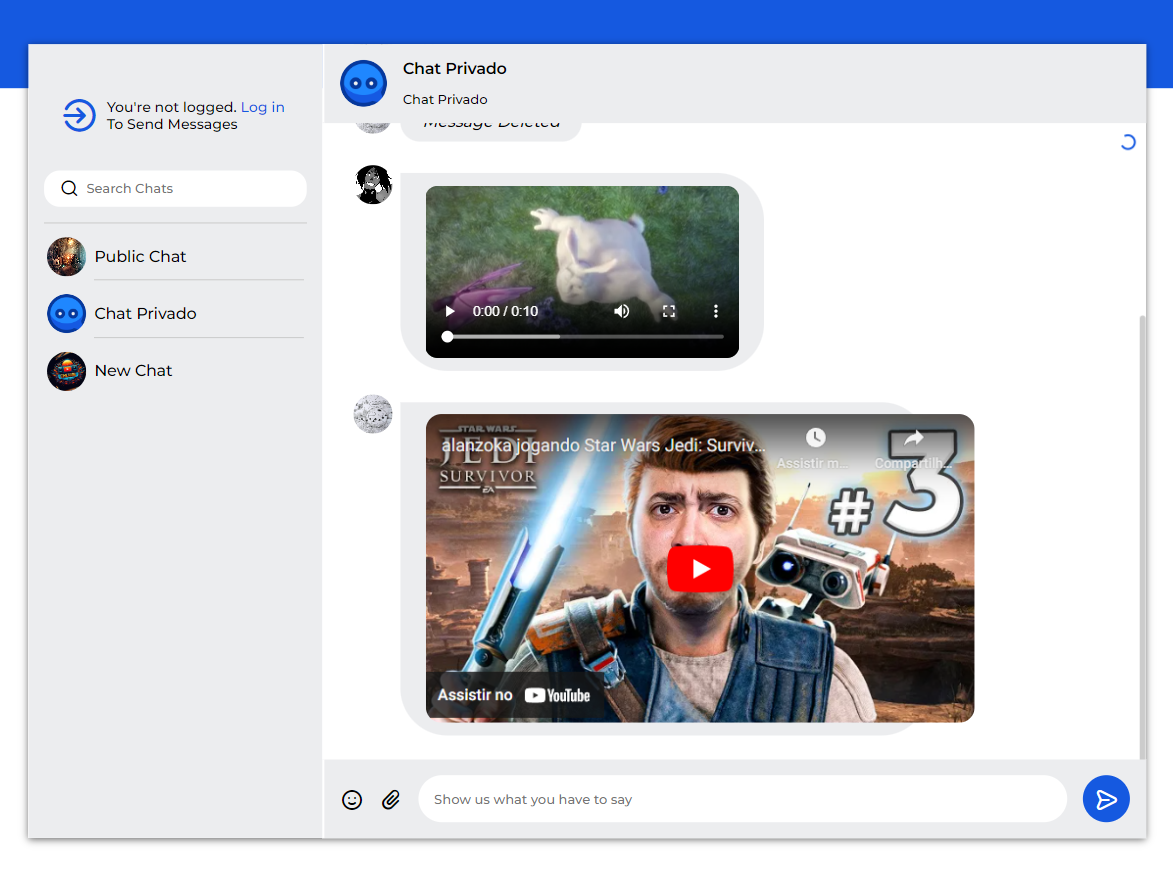
Task: Toggle fullscreen on the video clip
Action: tap(669, 312)
